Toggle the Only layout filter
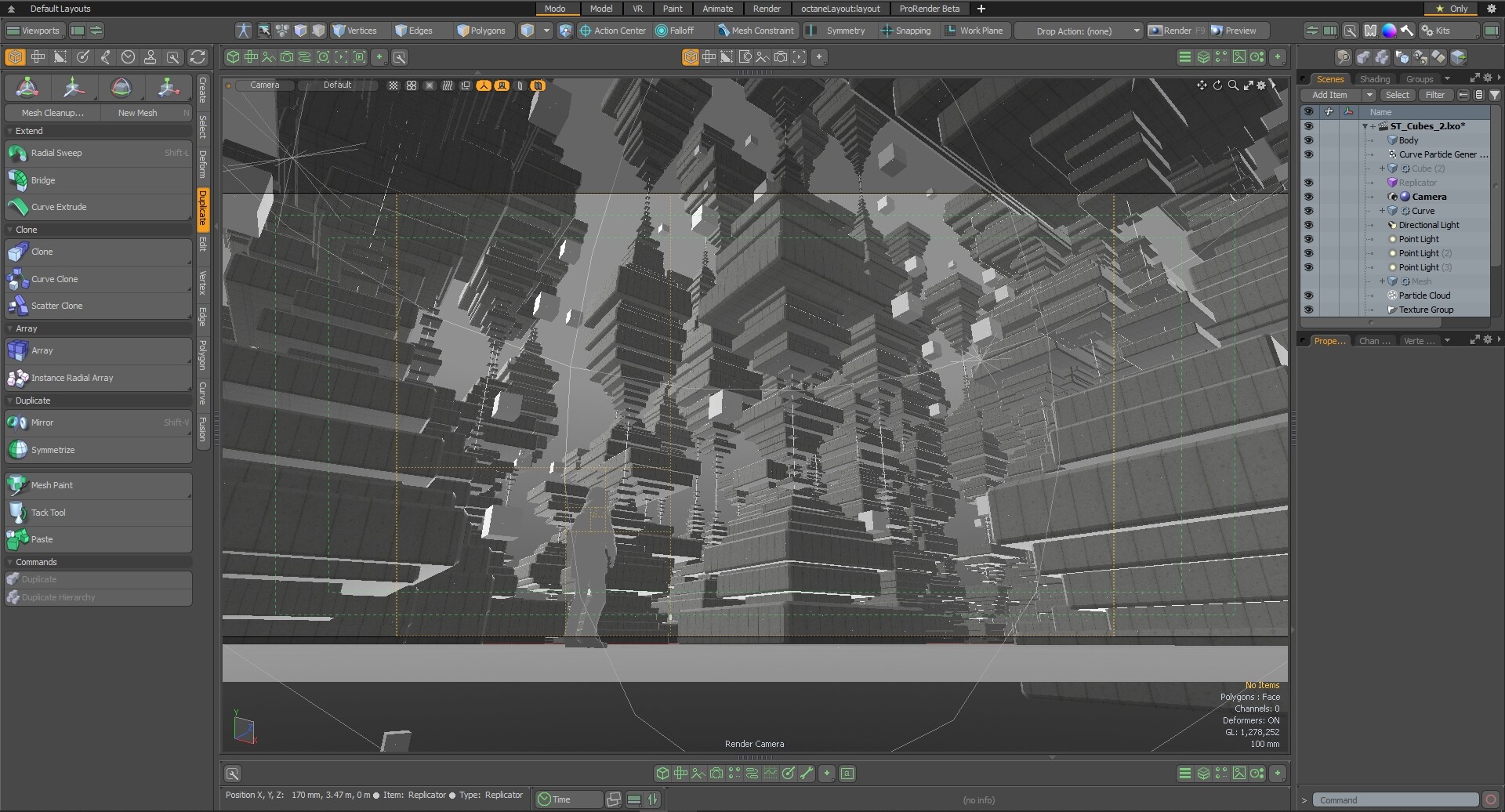The width and height of the screenshot is (1505, 812). coord(1452,9)
